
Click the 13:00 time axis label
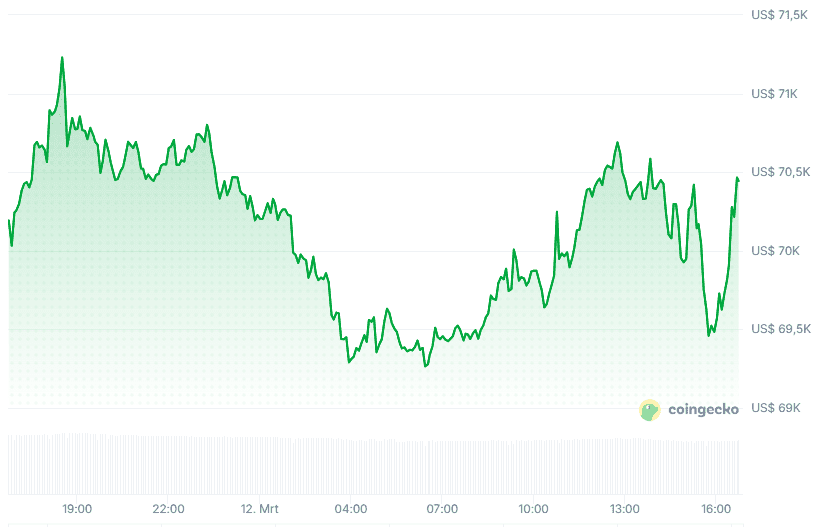625,508
